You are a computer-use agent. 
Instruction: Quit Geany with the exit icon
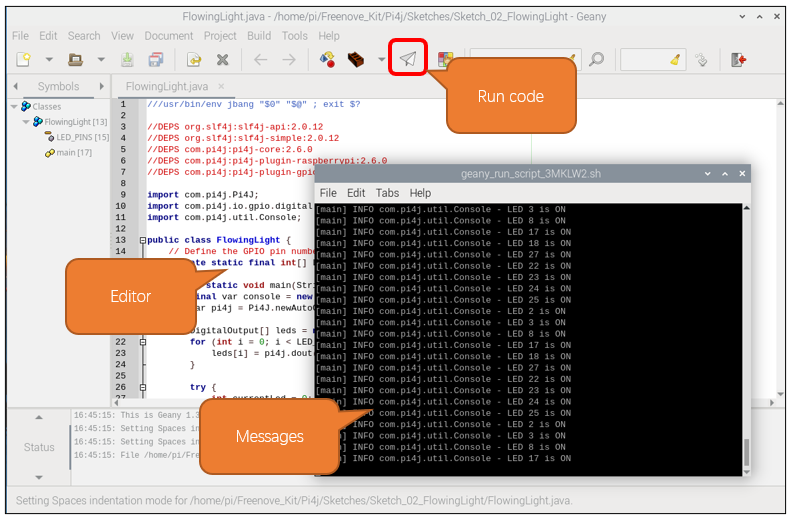[x=739, y=60]
